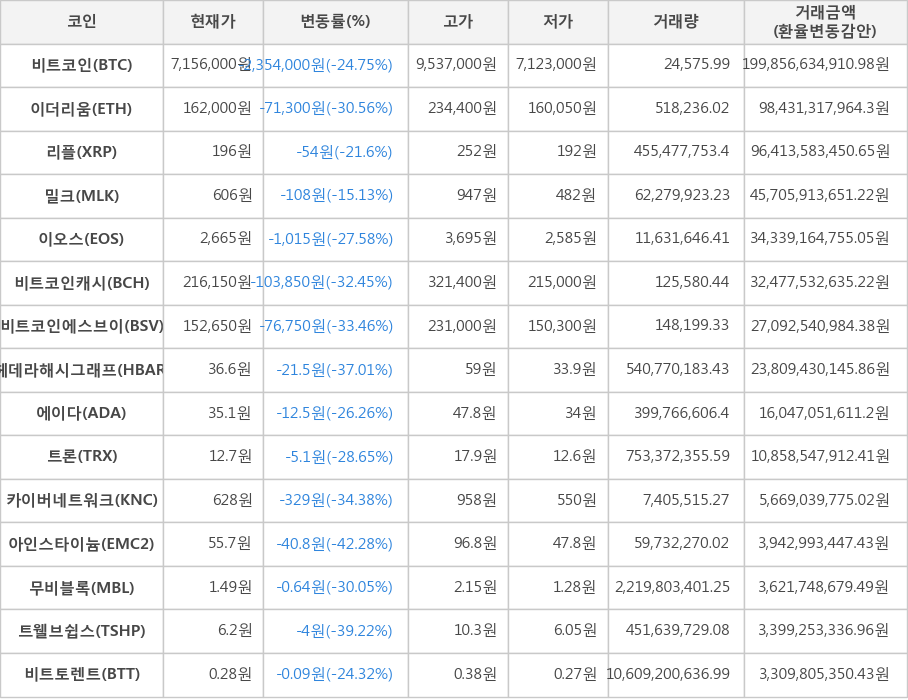Click the -54원(-21.6%) change value for 리플
Screen dimensions: 908x700
tap(344, 152)
